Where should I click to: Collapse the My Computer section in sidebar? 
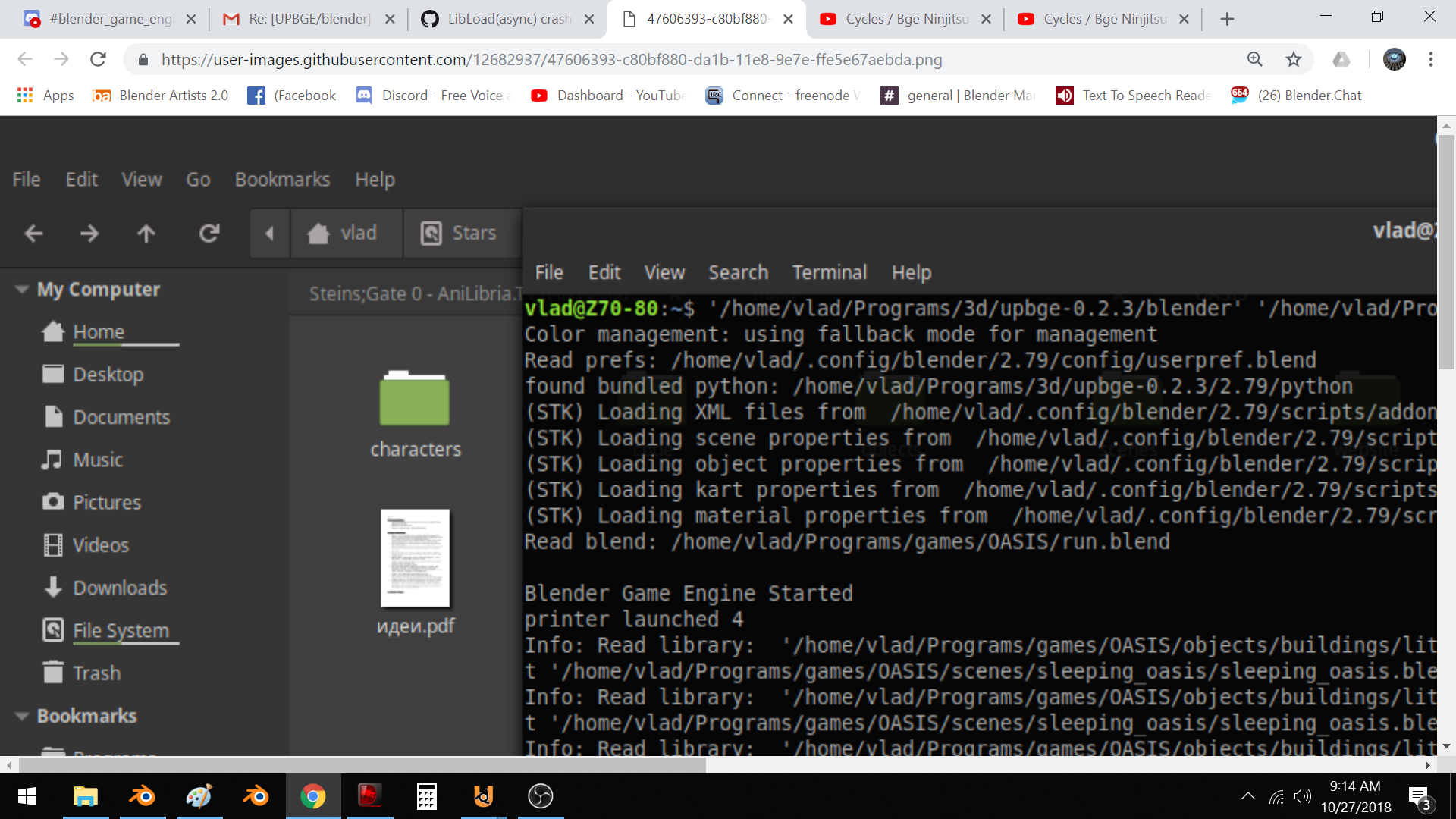coord(21,289)
